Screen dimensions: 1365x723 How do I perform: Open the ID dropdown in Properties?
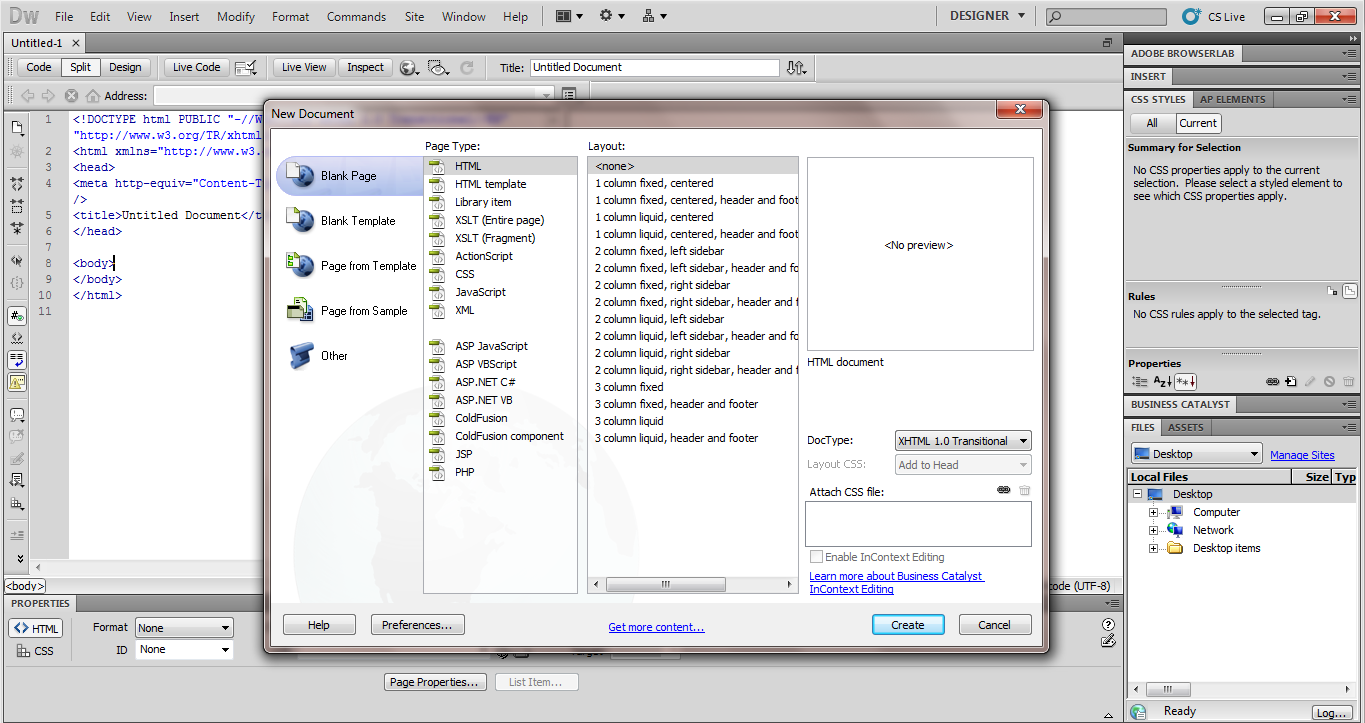[x=184, y=649]
